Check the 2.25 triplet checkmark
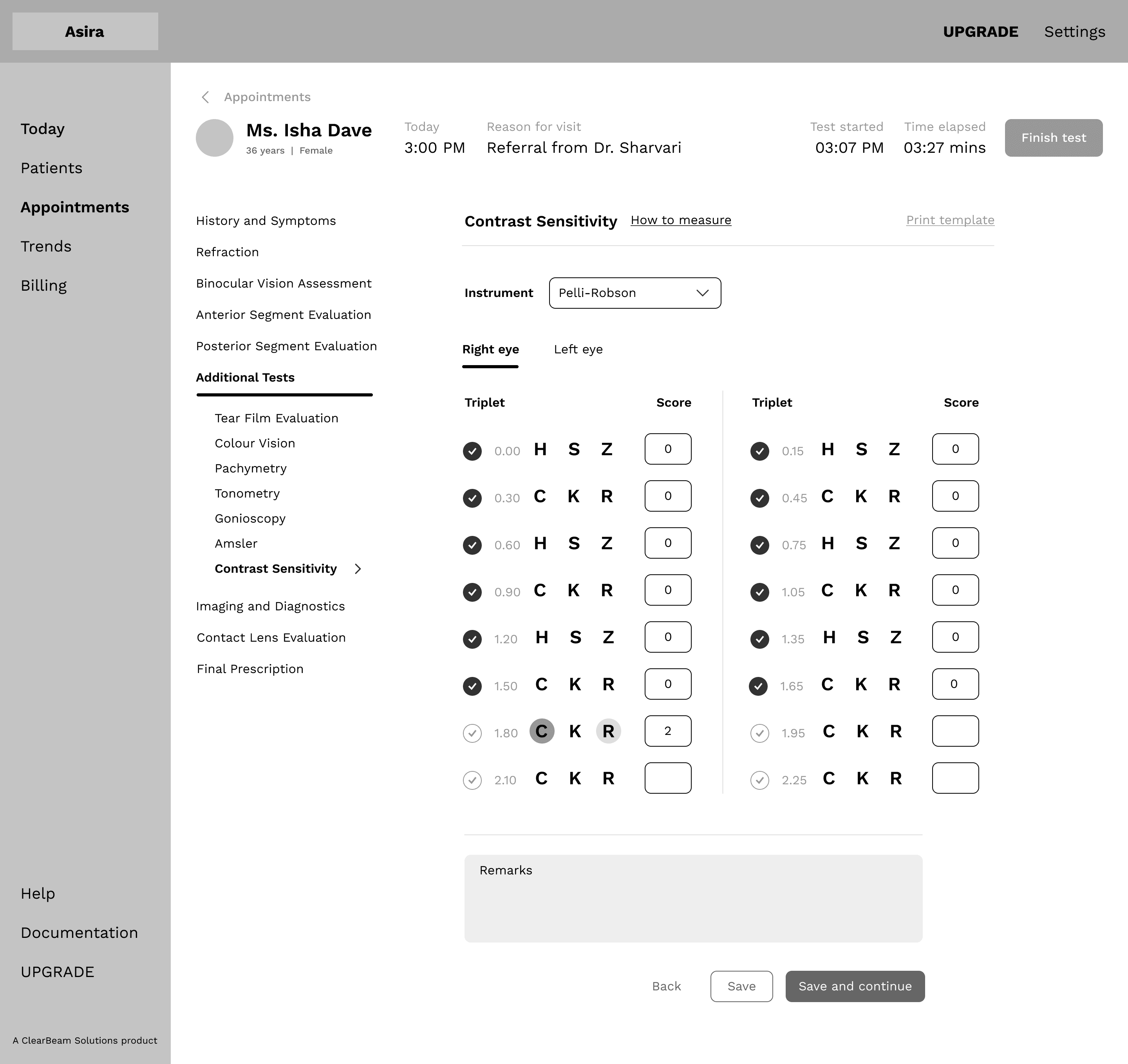This screenshot has width=1128, height=1064. [759, 780]
